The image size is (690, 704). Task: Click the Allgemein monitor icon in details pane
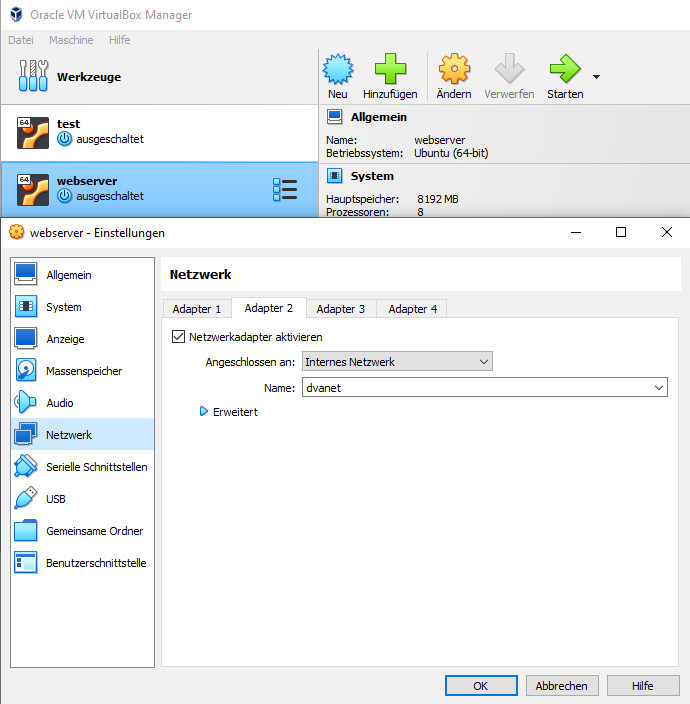coord(334,117)
